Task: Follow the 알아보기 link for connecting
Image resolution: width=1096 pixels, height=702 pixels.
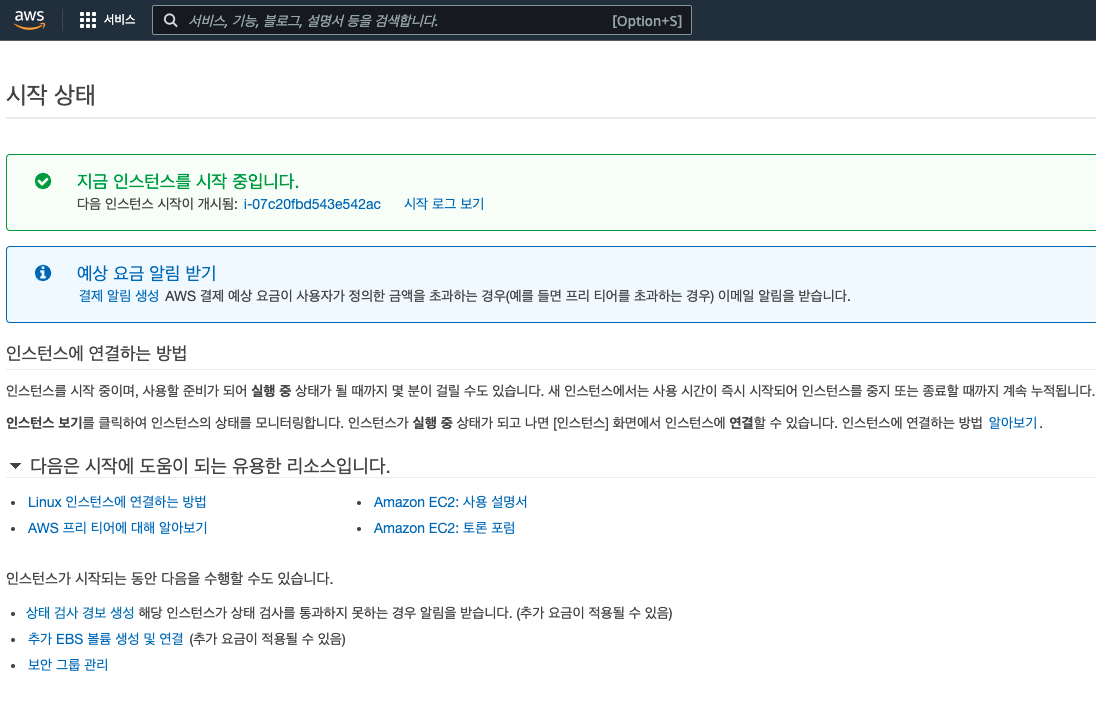Action: coord(1012,422)
